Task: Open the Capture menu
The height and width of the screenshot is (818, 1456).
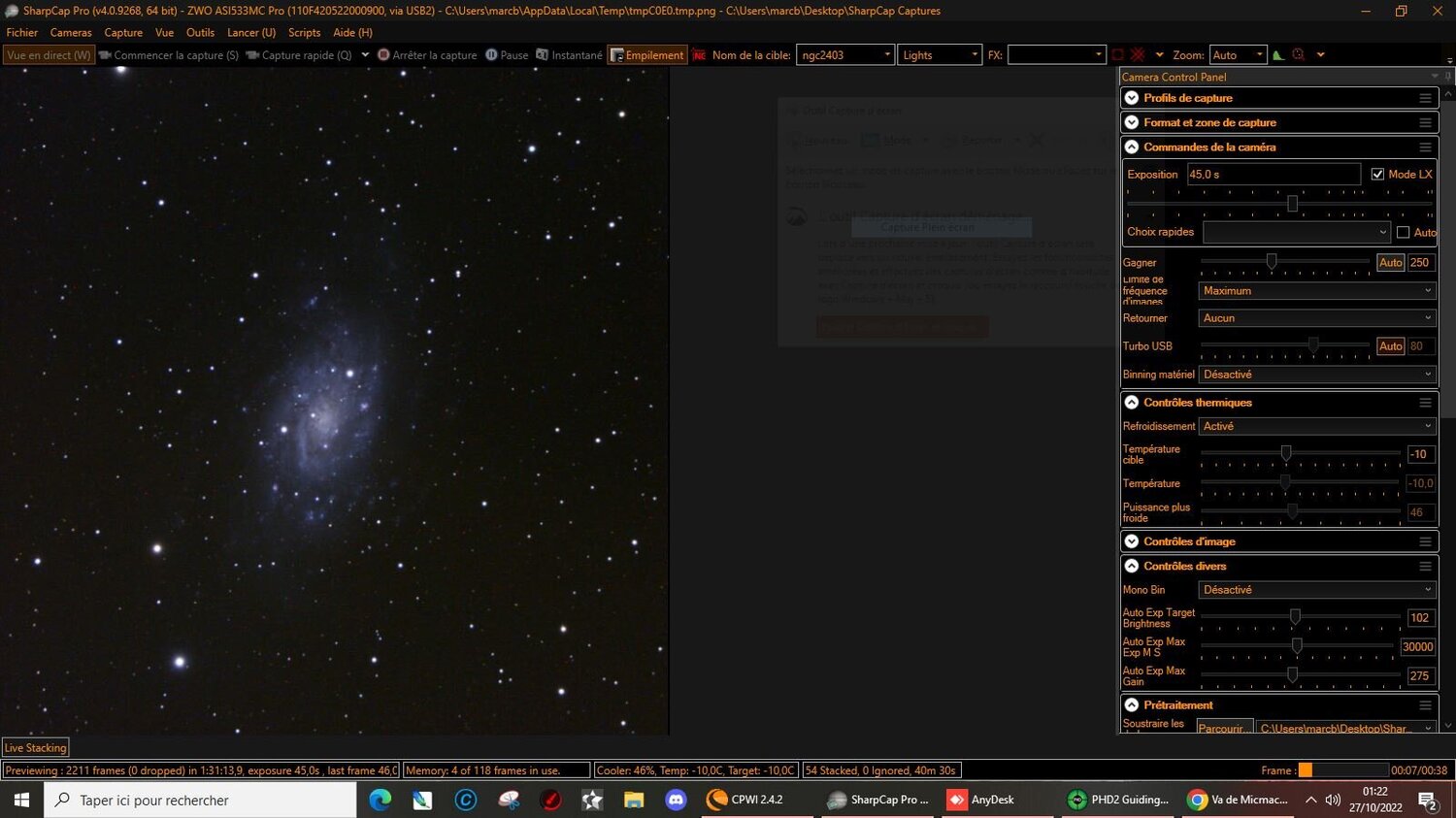Action: pos(122,32)
